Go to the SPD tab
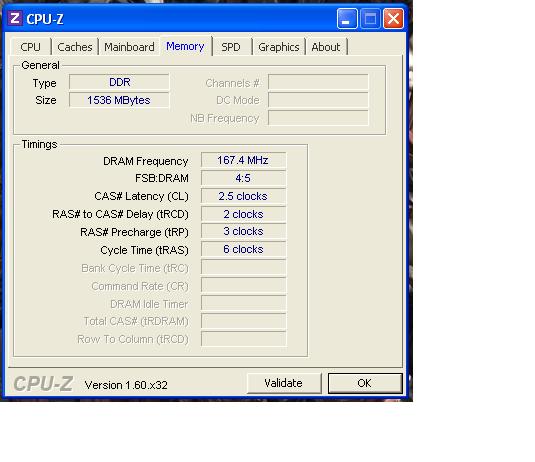Image resolution: width=535 pixels, height=462 pixels. coord(231,47)
